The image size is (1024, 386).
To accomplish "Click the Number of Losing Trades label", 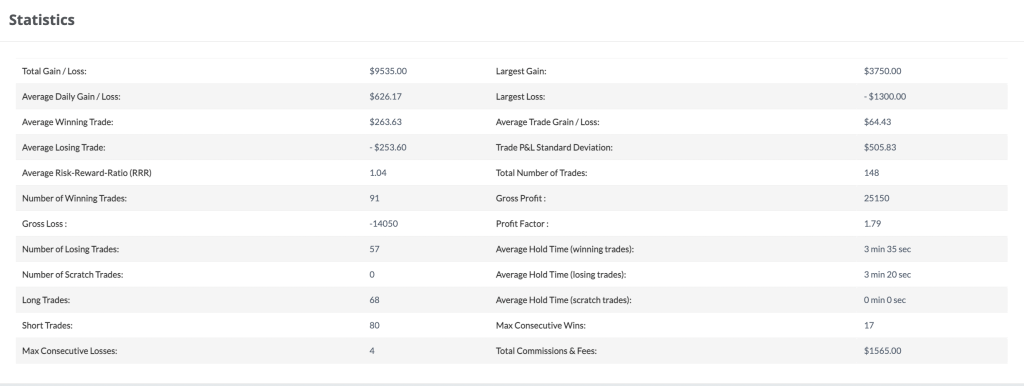I will [71, 249].
